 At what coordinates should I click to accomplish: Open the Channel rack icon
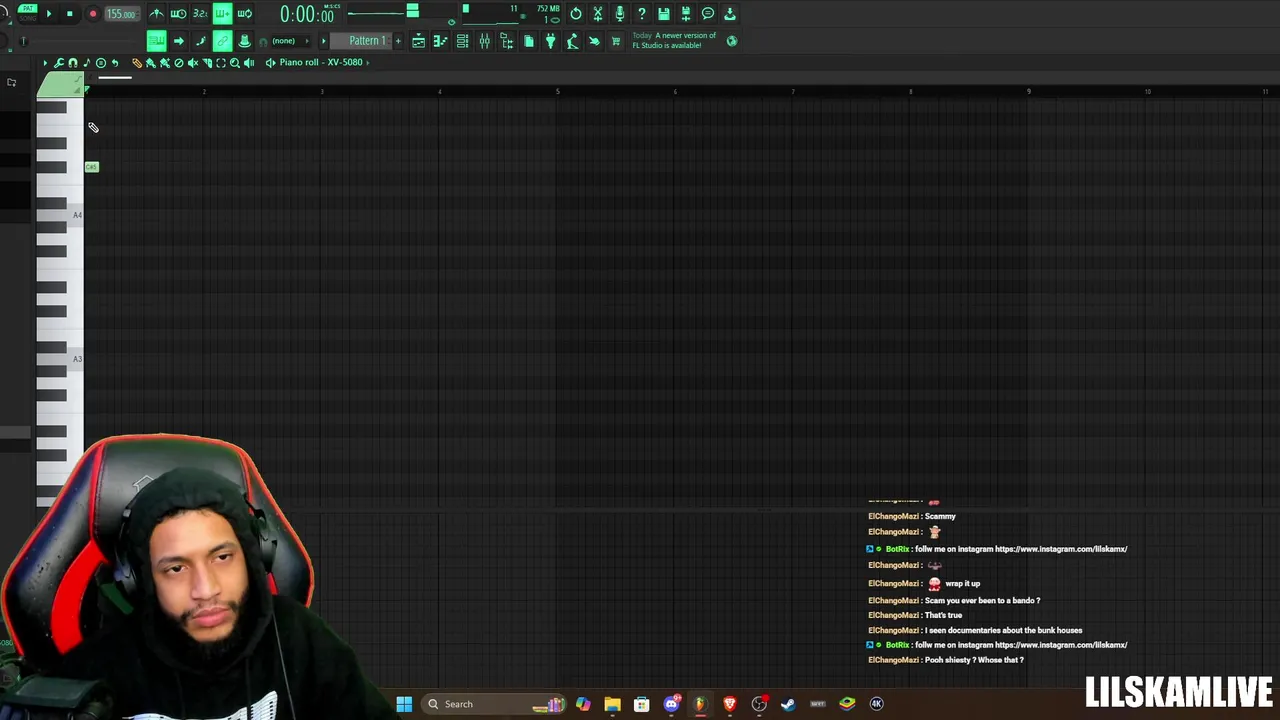click(463, 41)
